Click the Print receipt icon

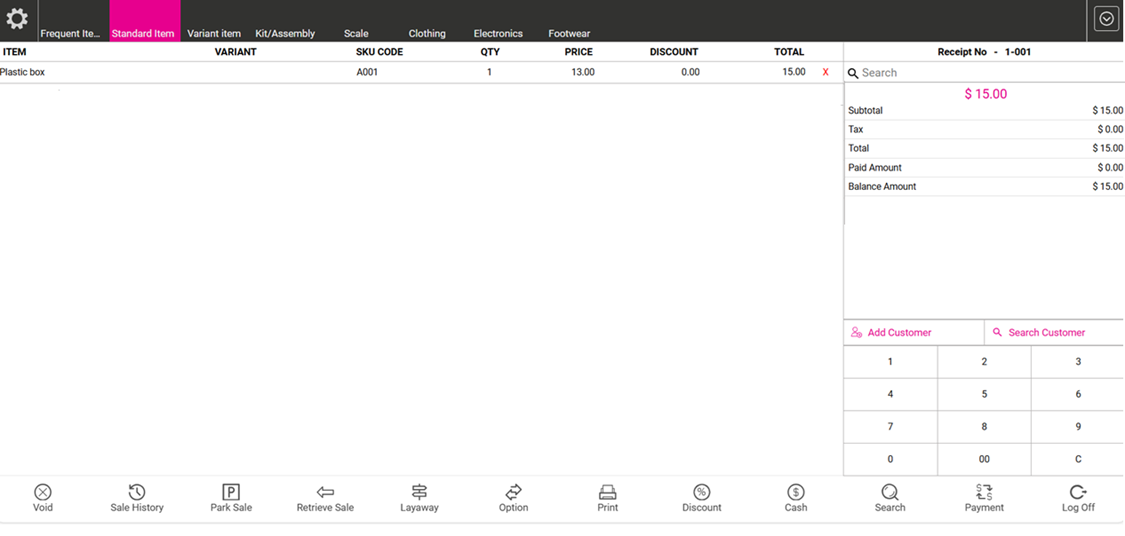click(x=607, y=492)
